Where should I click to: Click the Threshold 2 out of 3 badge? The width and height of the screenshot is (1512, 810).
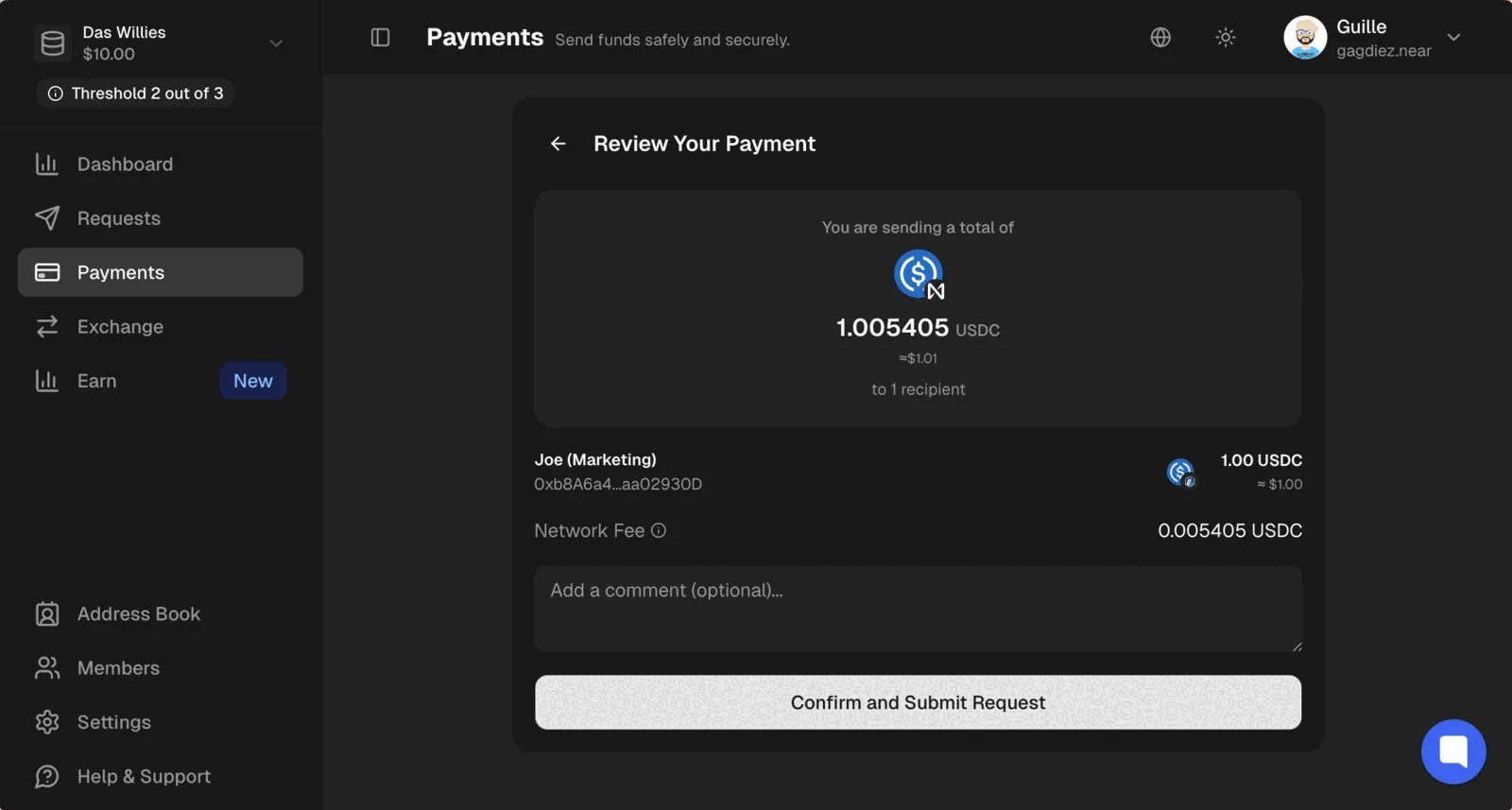[136, 94]
